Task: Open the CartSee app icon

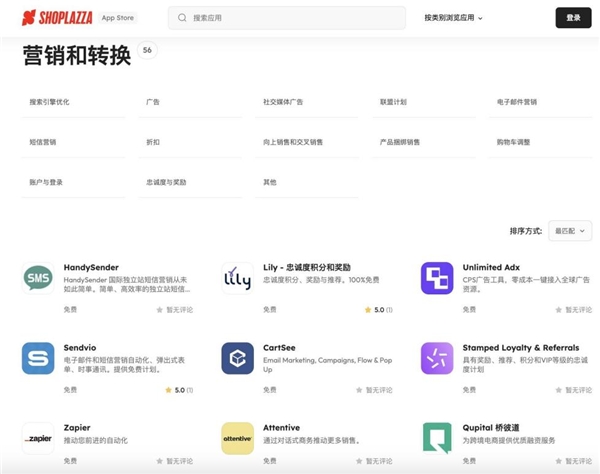Action: [237, 358]
